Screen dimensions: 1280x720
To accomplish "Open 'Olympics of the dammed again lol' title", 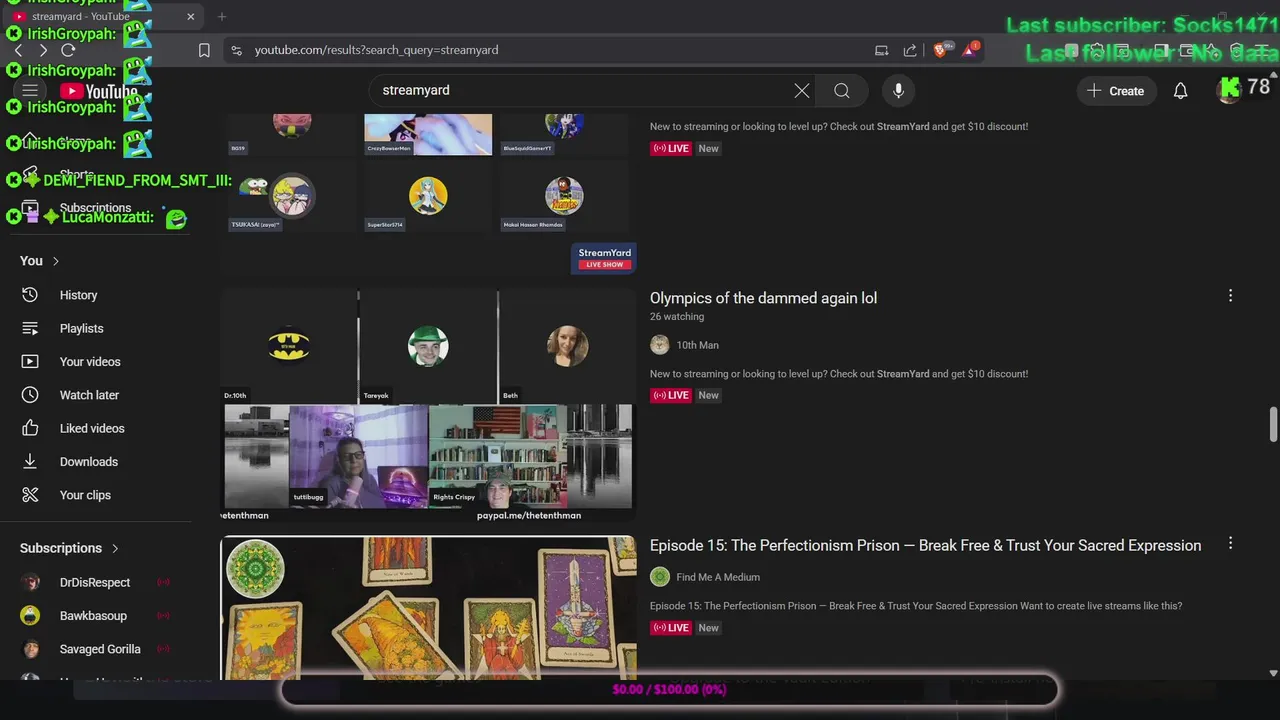I will pos(763,298).
